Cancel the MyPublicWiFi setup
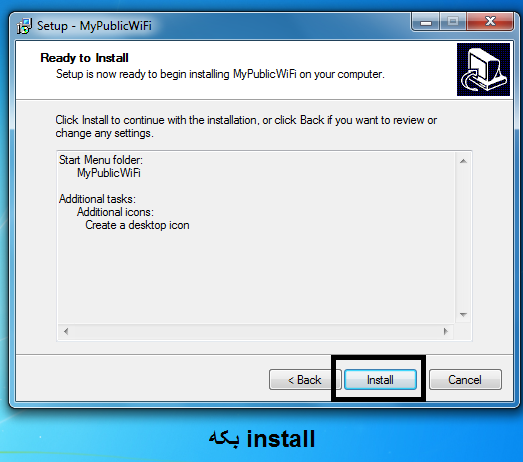The image size is (523, 462). click(x=465, y=380)
